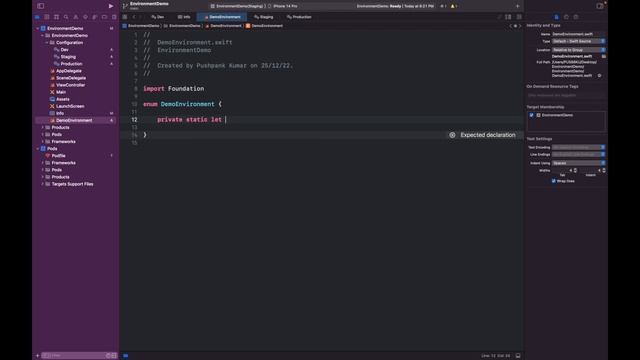Open the editor options list icon

pyautogui.click(x=508, y=17)
